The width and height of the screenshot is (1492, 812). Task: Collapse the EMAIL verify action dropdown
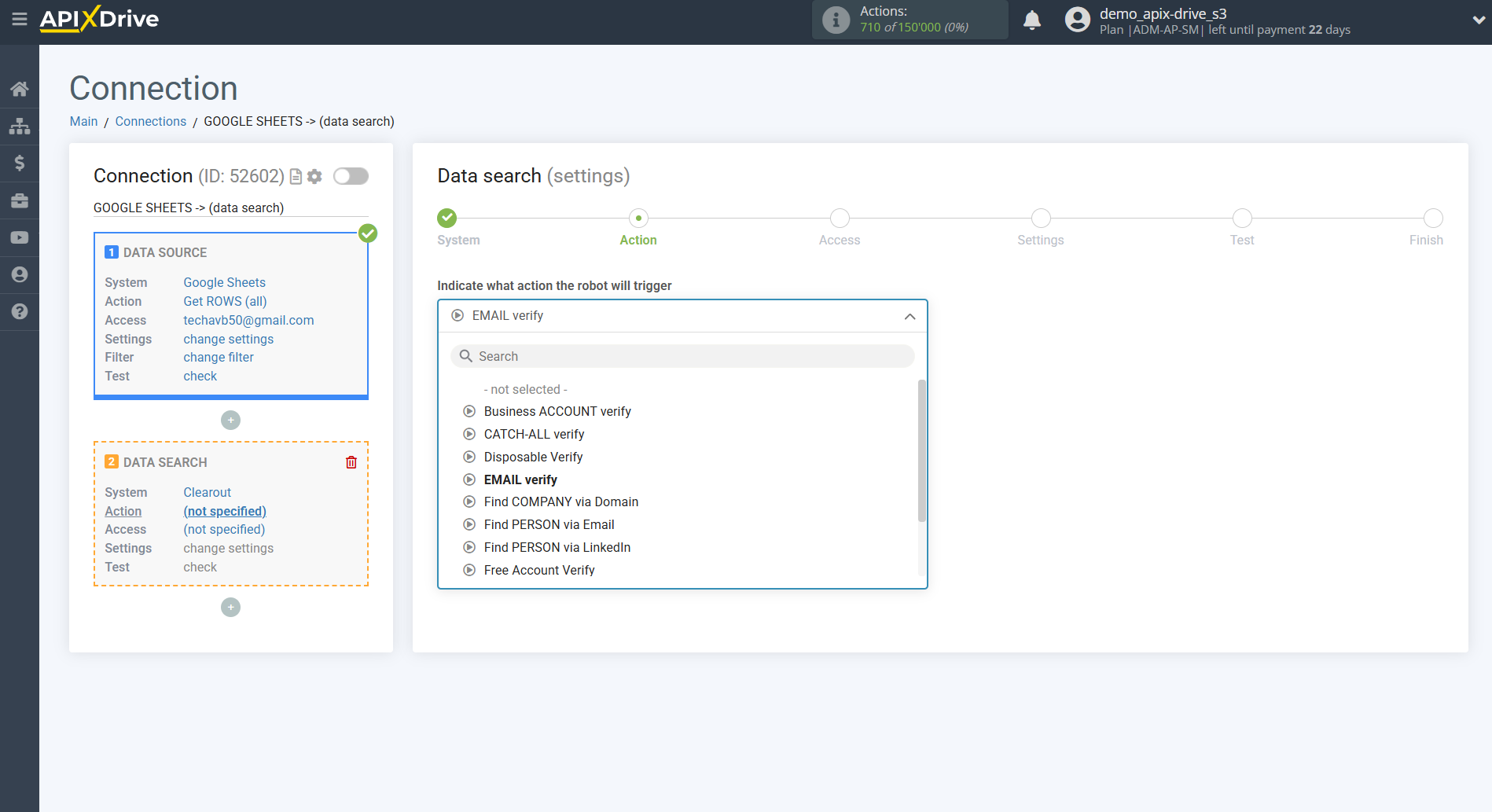(910, 316)
